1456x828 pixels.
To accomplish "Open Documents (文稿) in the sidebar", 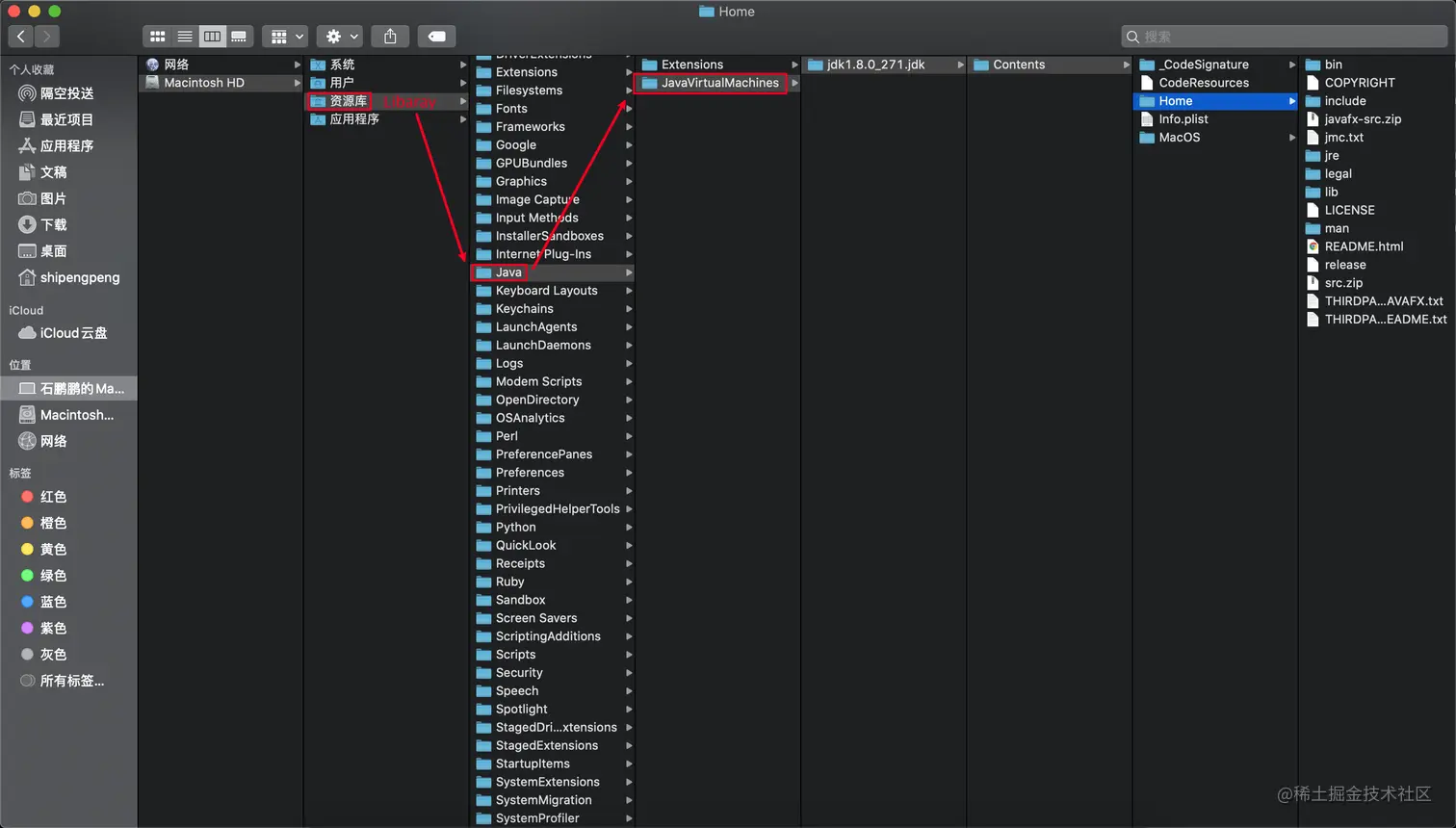I will point(68,172).
